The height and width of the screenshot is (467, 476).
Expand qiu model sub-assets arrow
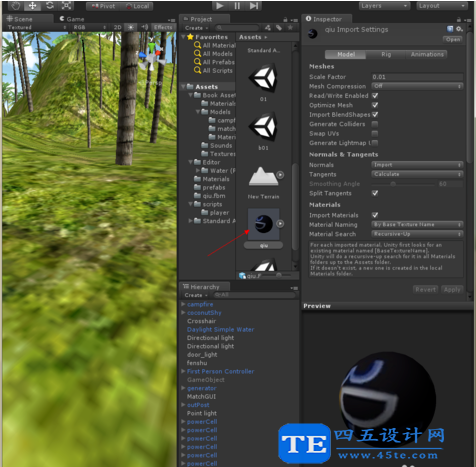click(x=280, y=224)
